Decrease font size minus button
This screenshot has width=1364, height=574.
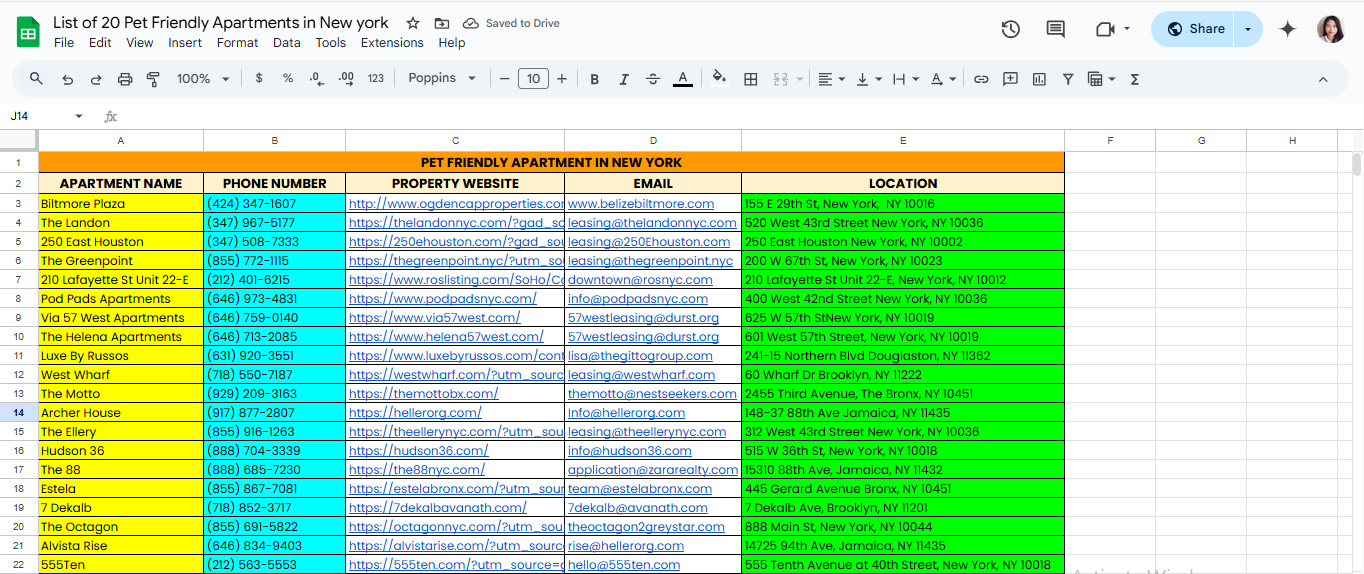[504, 79]
